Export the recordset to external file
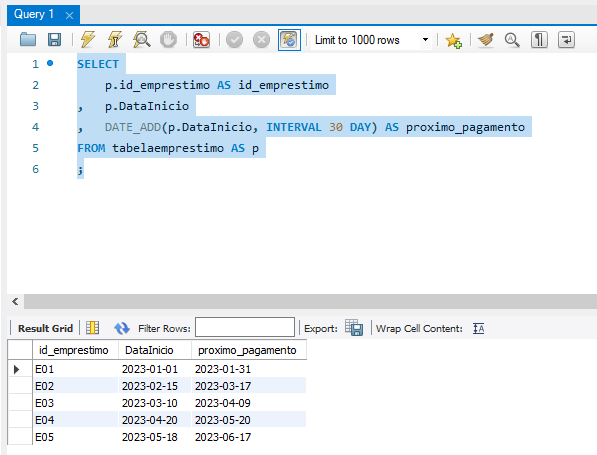Image resolution: width=597 pixels, height=455 pixels. coord(354,327)
